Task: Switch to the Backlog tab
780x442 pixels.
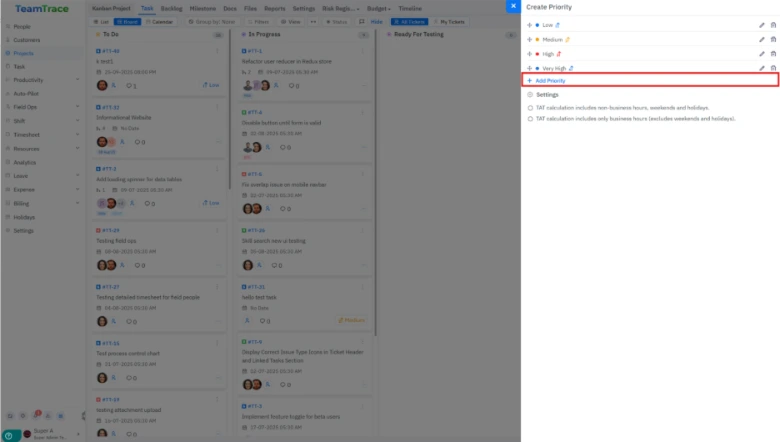Action: coord(171,7)
